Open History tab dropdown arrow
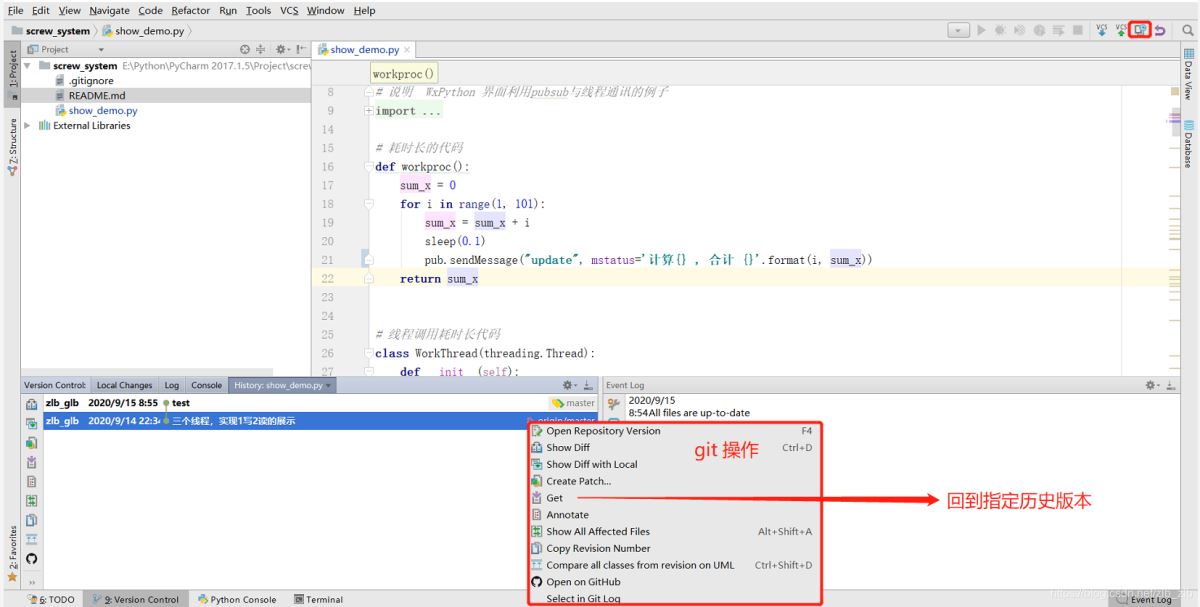This screenshot has width=1200, height=607. [x=328, y=385]
